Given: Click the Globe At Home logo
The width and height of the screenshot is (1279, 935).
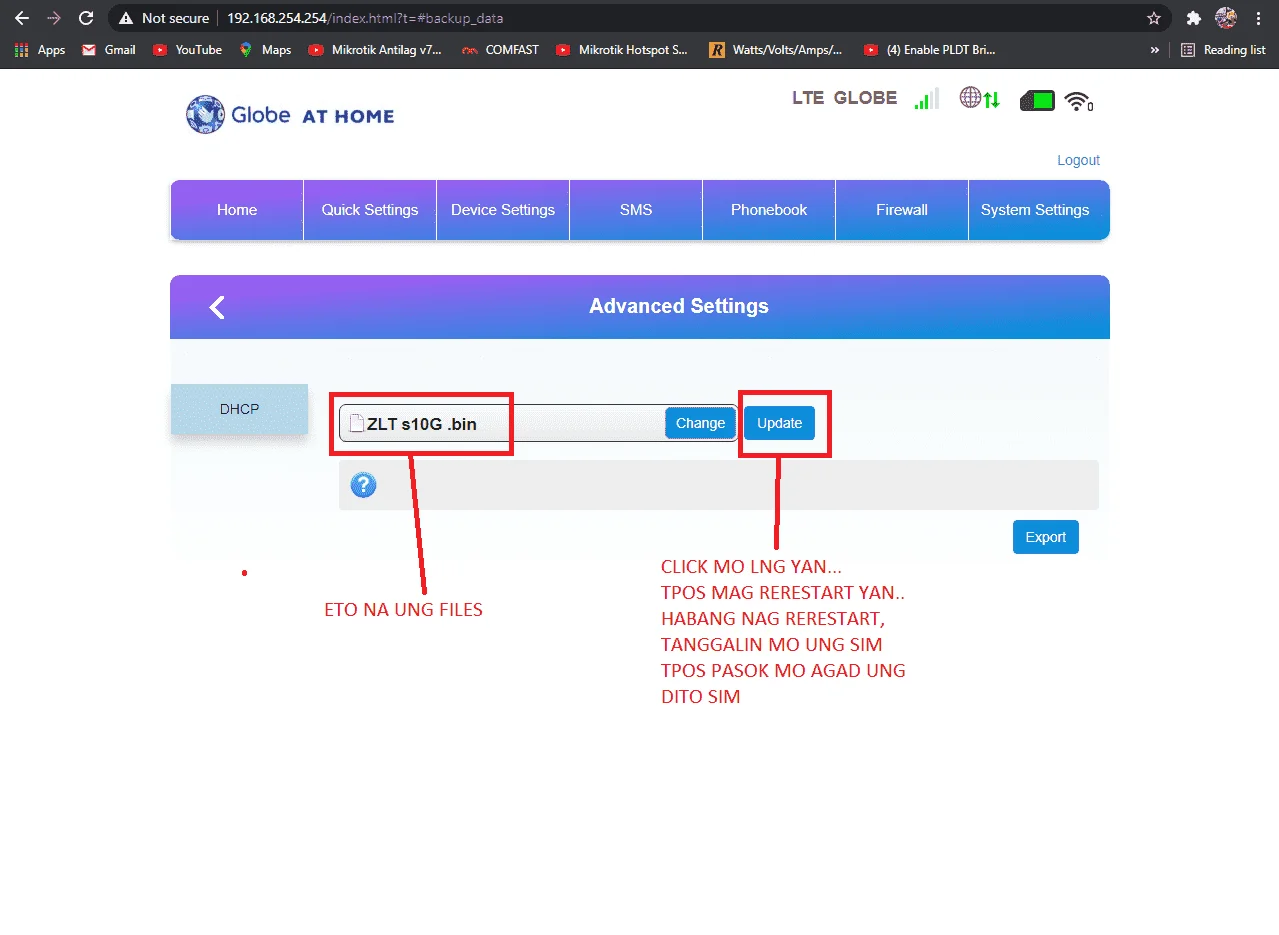Looking at the screenshot, I should 290,115.
